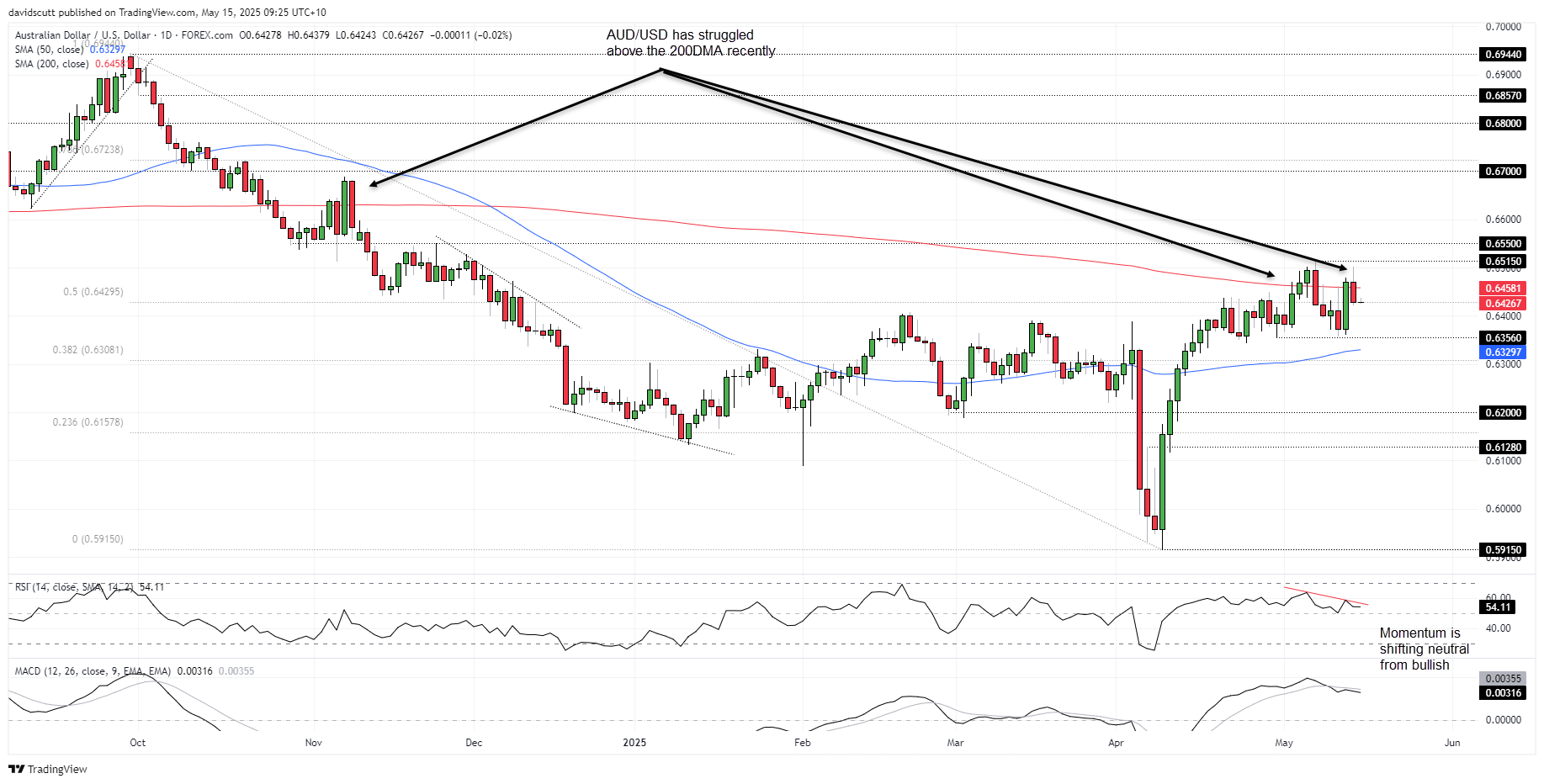Click the 0.382 (0.63081) Fibonacci label
This screenshot has width=1544, height=784.
pyautogui.click(x=88, y=350)
